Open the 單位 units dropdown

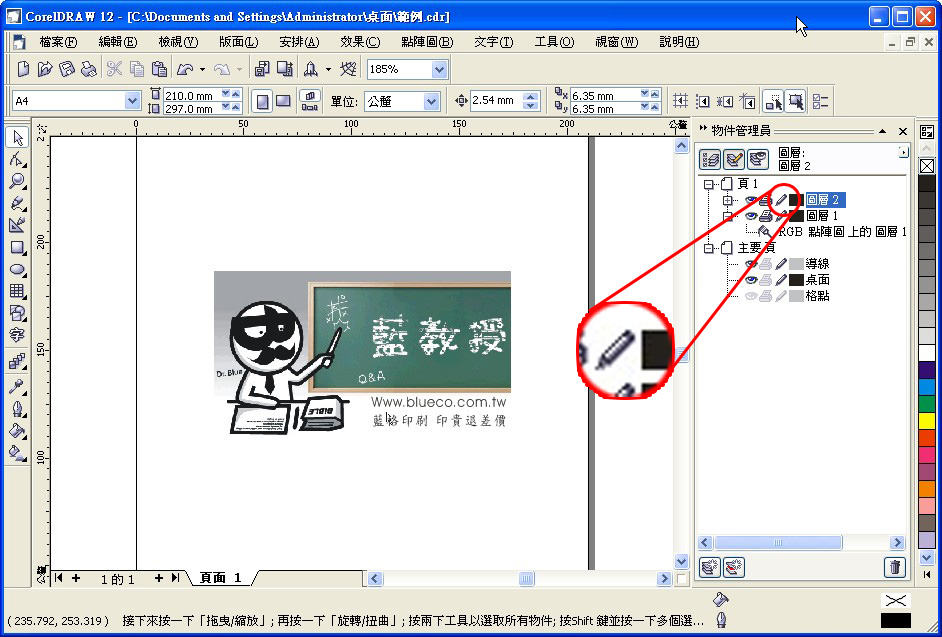[431, 102]
